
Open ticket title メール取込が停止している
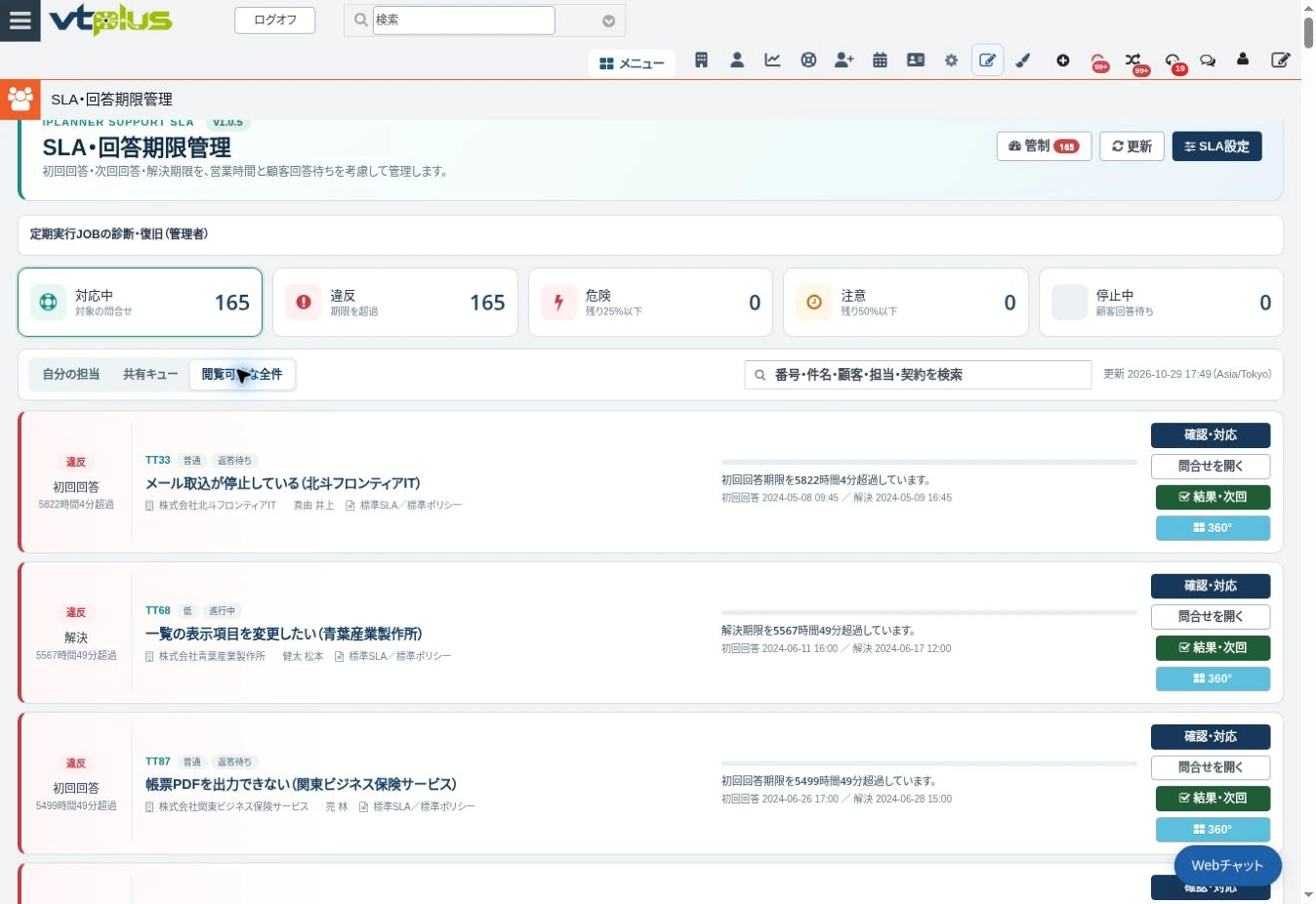283,483
